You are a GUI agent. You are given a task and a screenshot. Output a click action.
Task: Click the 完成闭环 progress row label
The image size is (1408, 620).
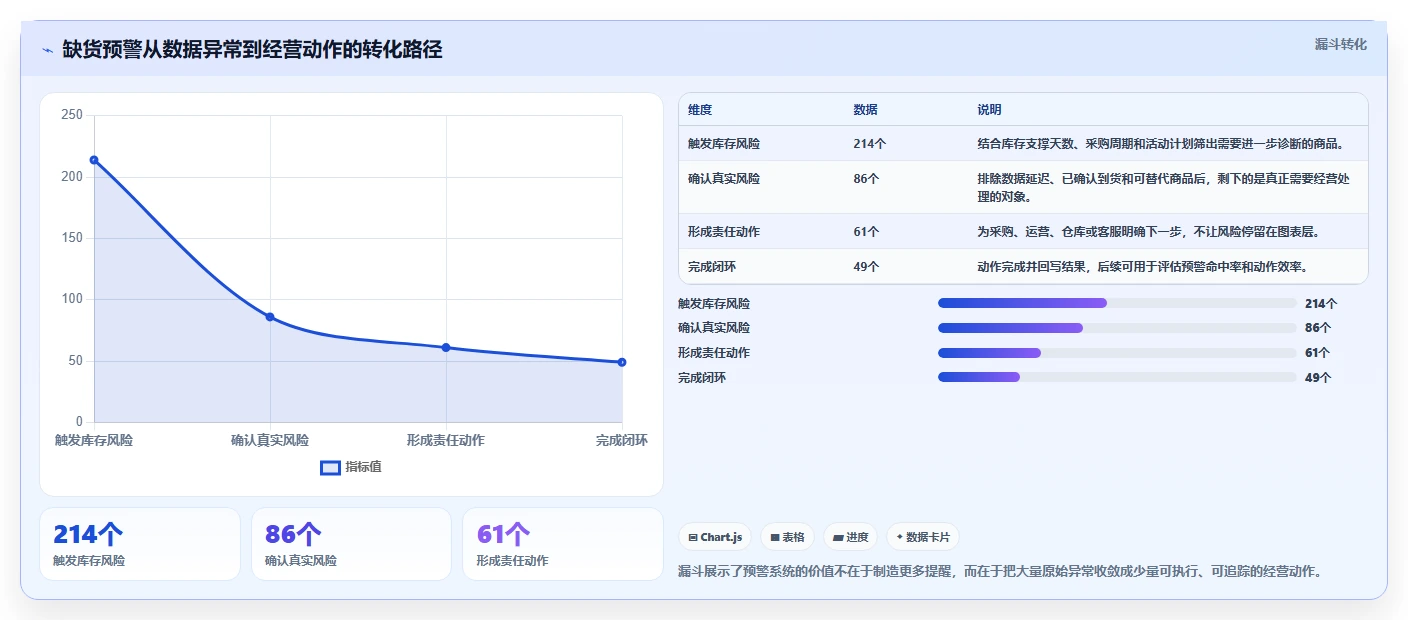click(702, 378)
